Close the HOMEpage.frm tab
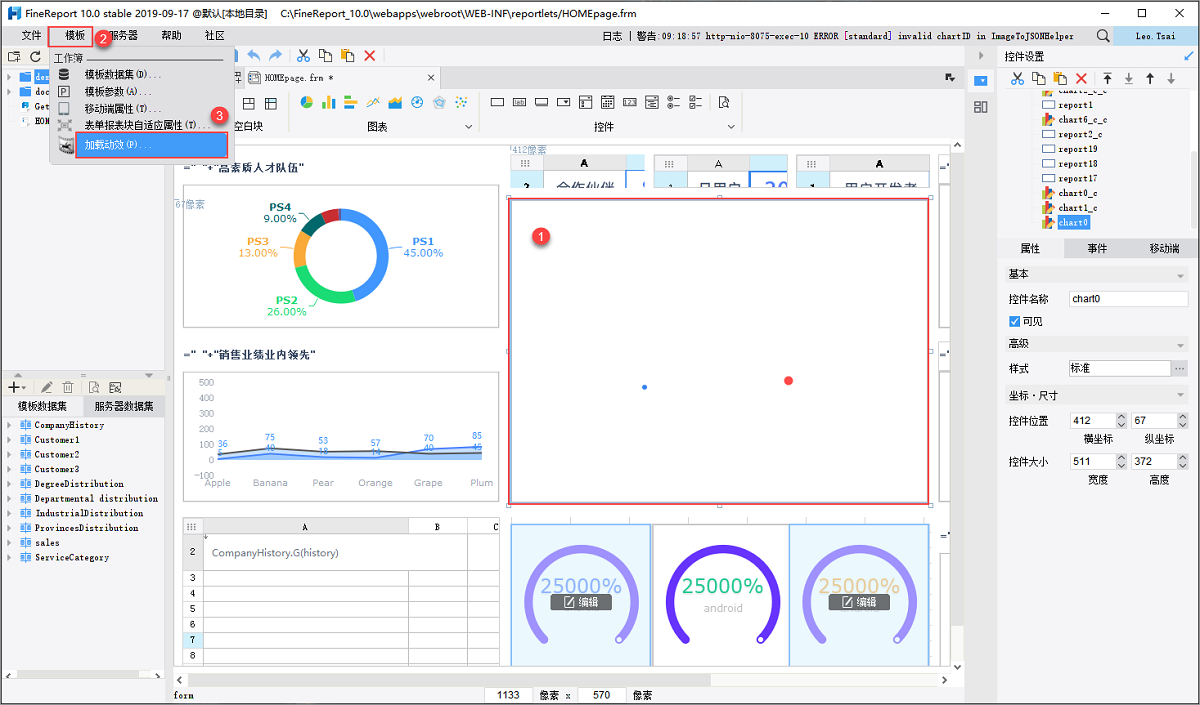 432,77
